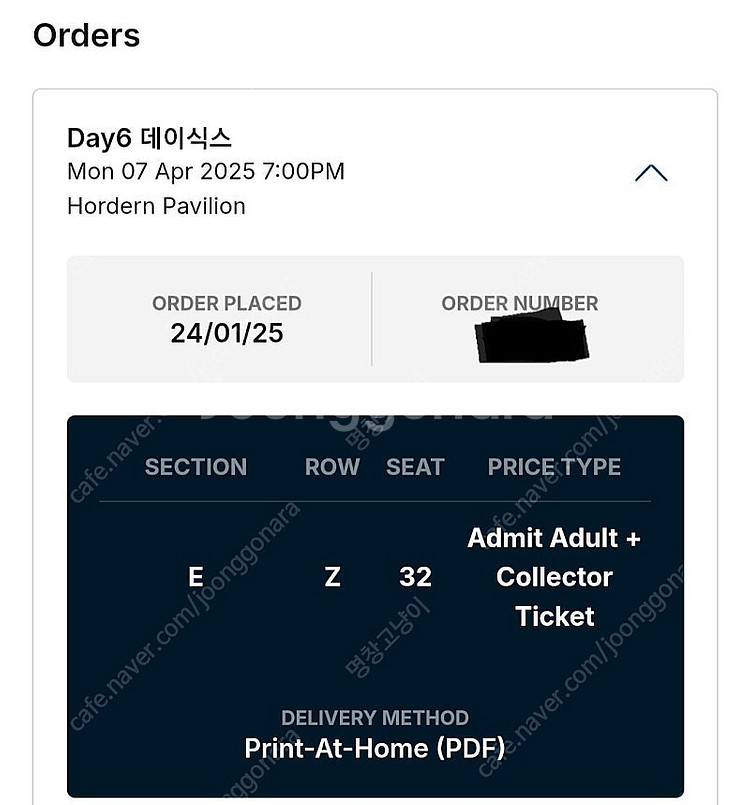750x805 pixels.
Task: Select seat number 32
Action: [x=415, y=577]
